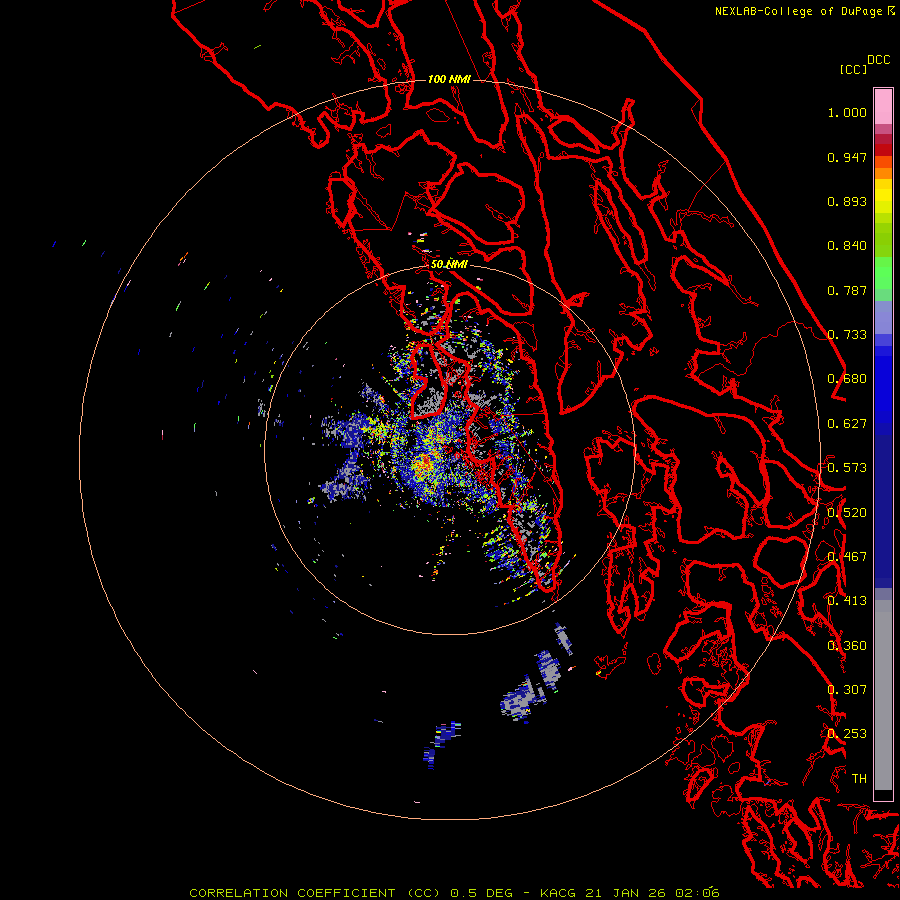The height and width of the screenshot is (900, 900).
Task: Click the 0.413 value on the color scale
Action: (847, 601)
